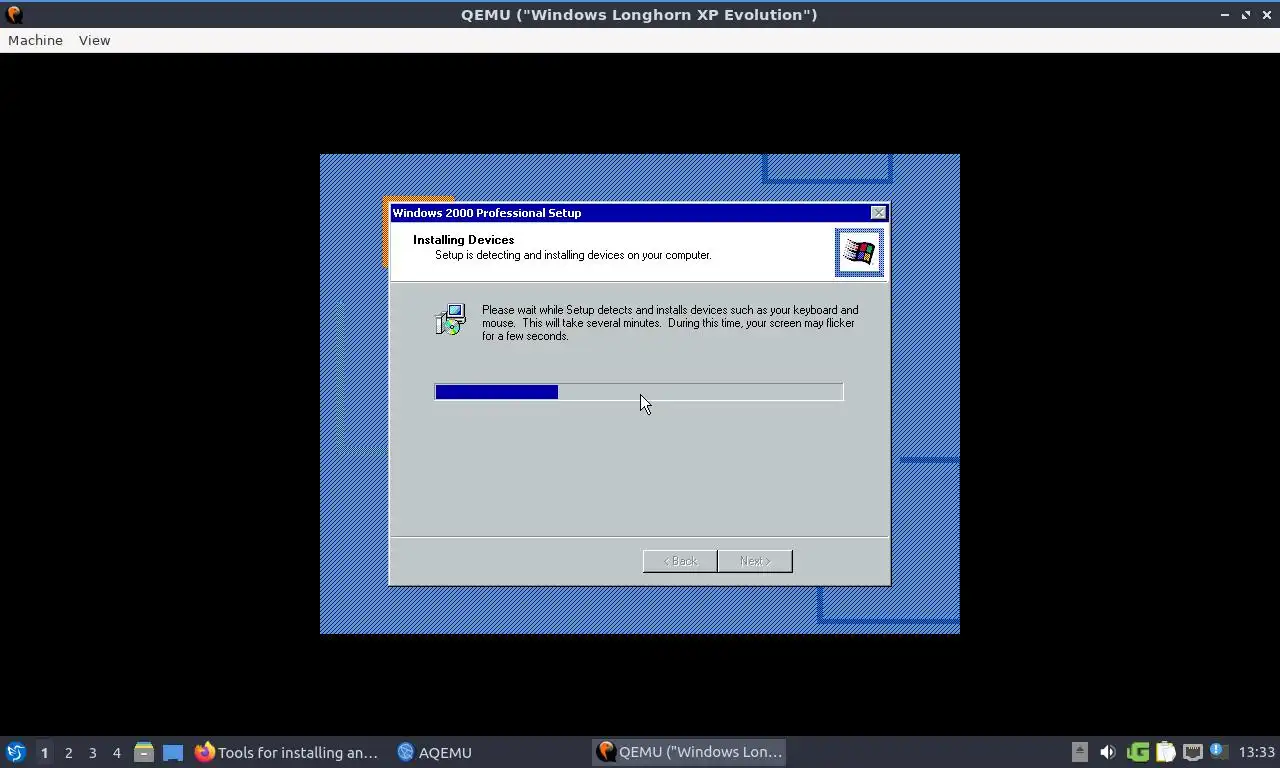Click the computer-and-CD device install icon
Image resolution: width=1280 pixels, height=768 pixels.
pyautogui.click(x=451, y=319)
